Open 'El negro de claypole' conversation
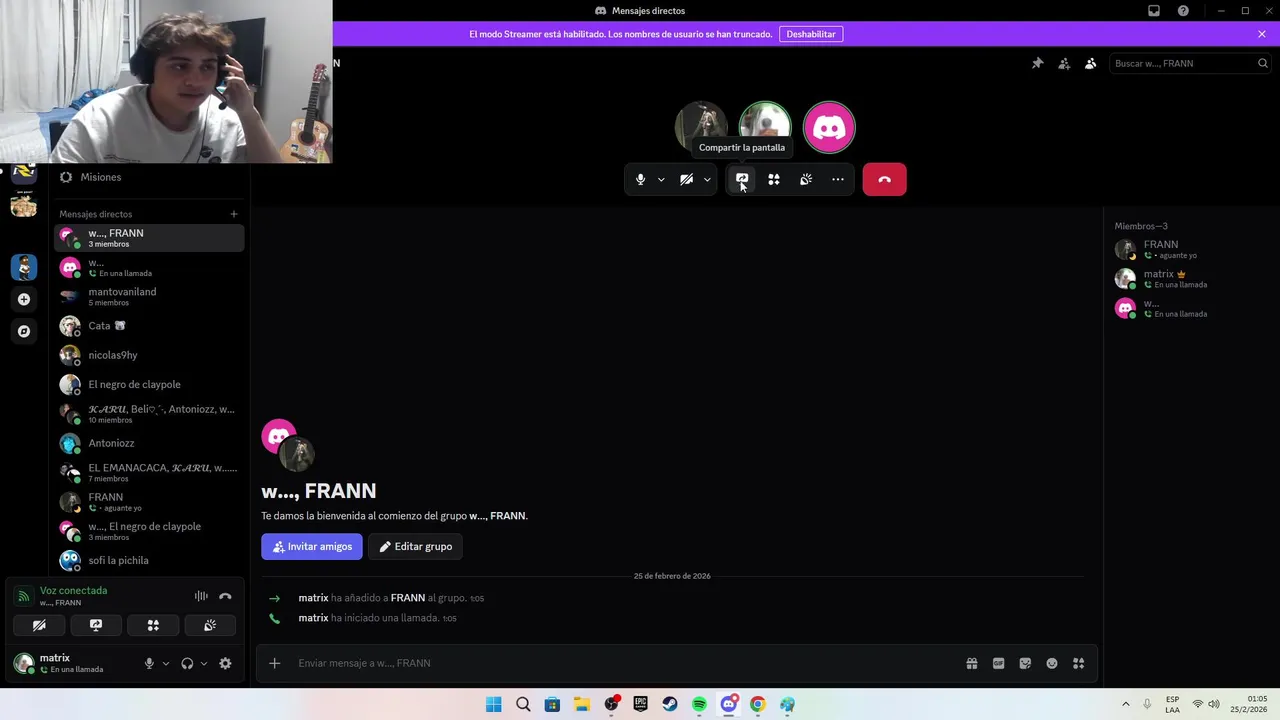1280x720 pixels. [149, 384]
